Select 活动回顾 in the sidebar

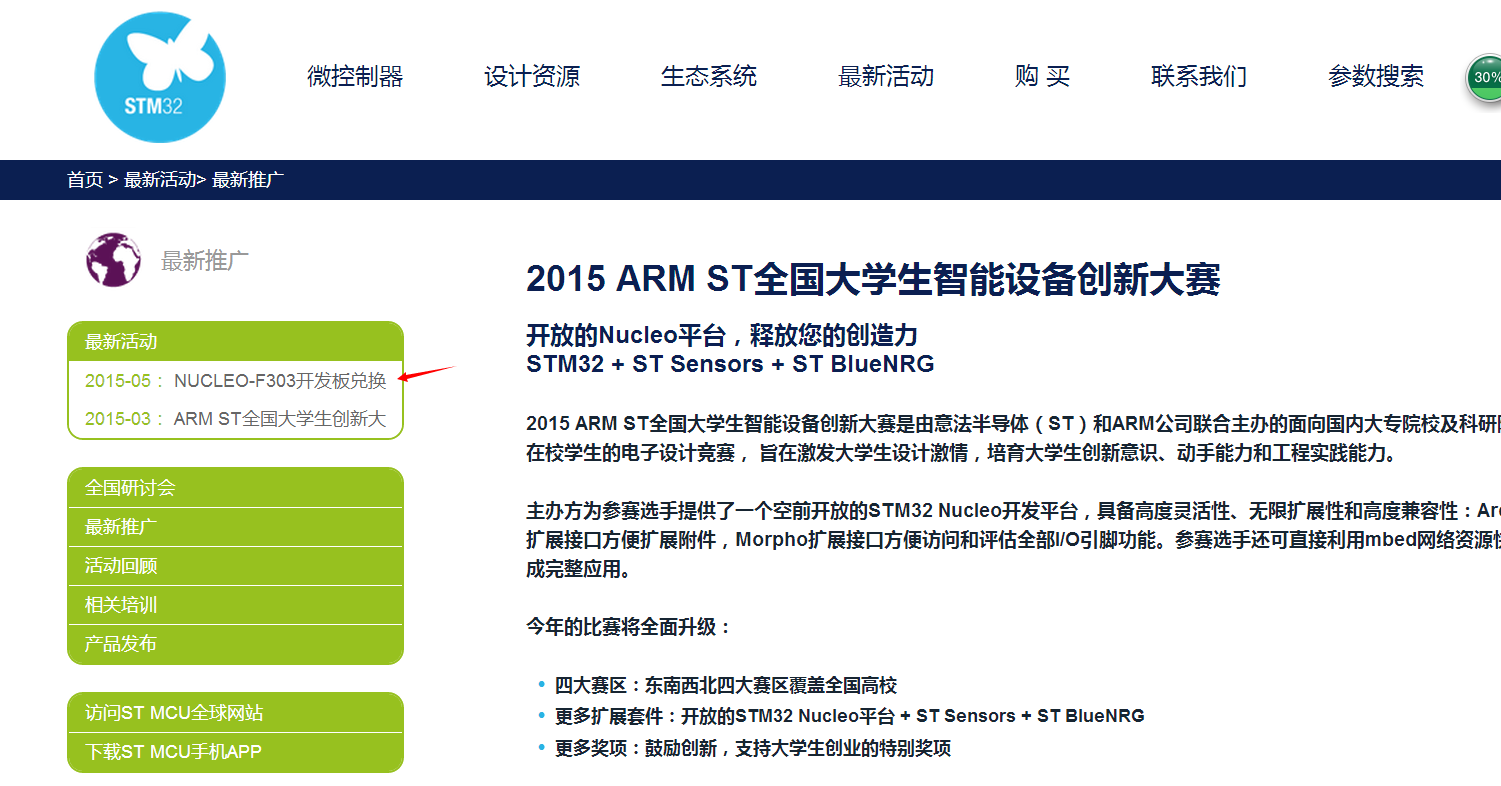(x=235, y=566)
